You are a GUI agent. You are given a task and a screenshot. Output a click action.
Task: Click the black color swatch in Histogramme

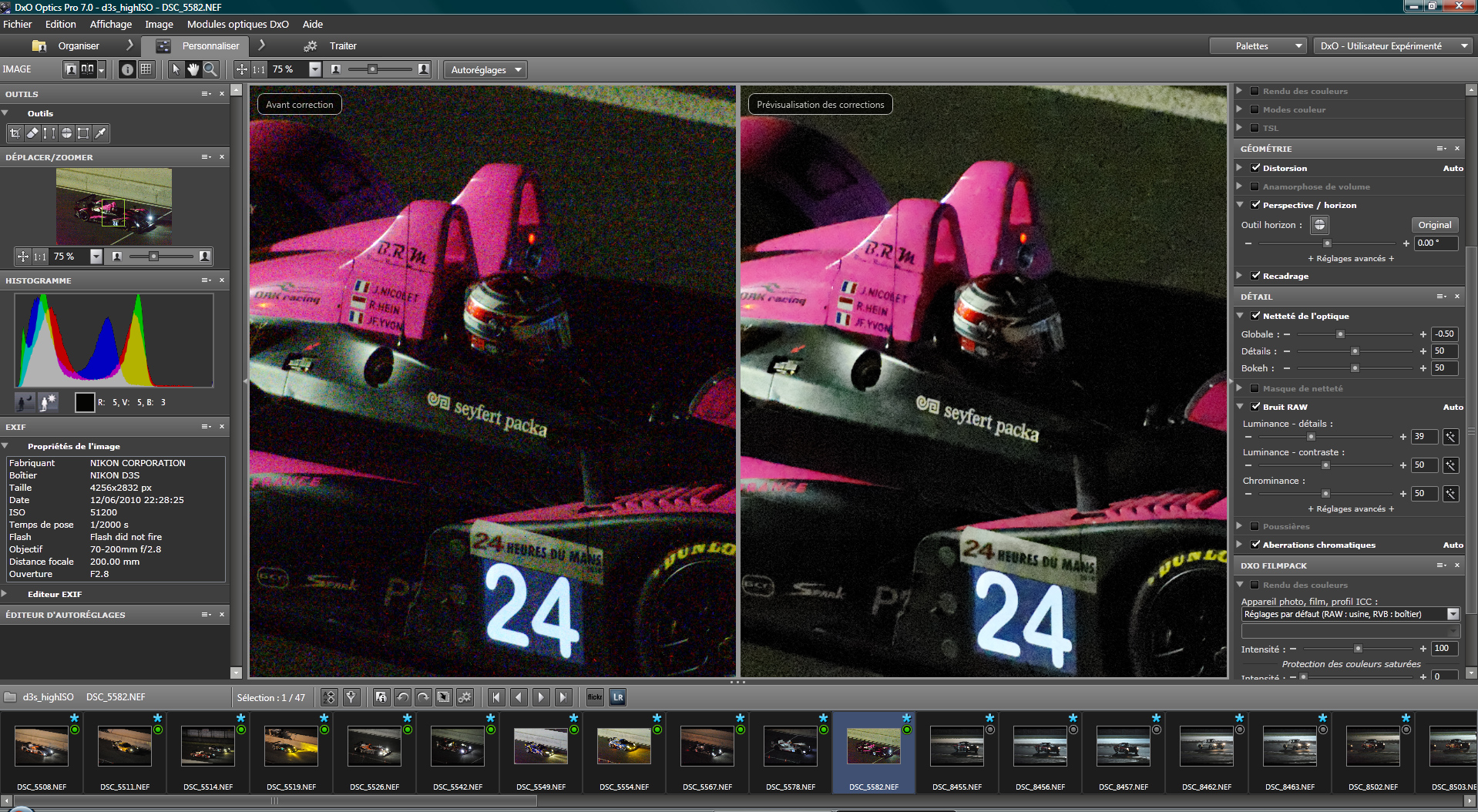click(x=85, y=402)
